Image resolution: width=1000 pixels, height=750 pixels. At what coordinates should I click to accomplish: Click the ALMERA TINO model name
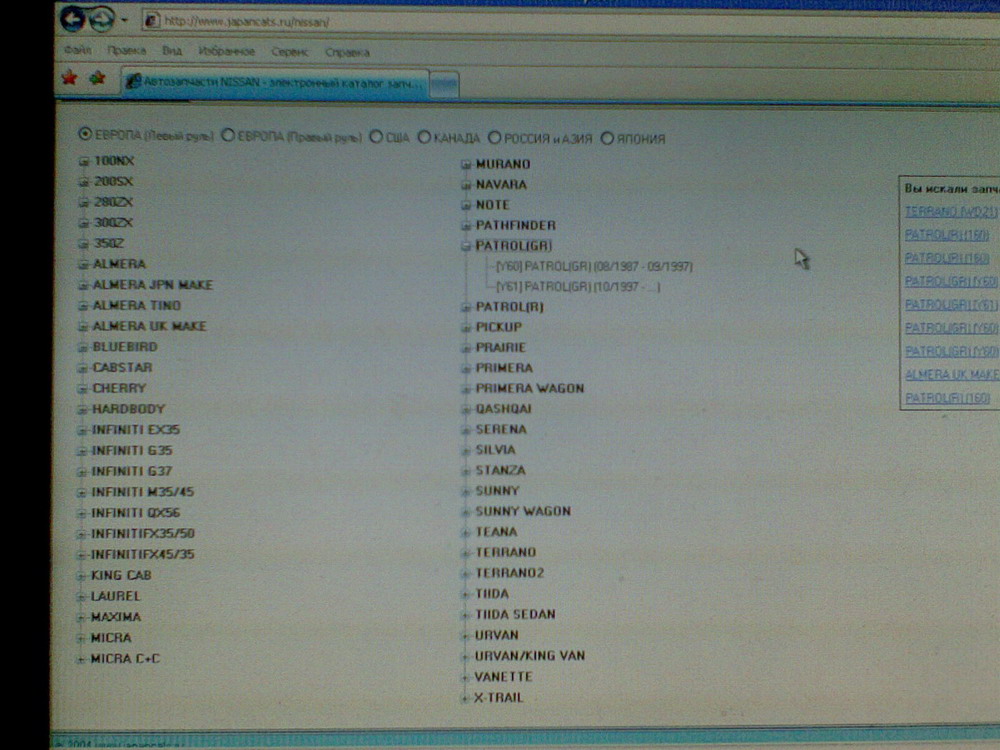136,305
